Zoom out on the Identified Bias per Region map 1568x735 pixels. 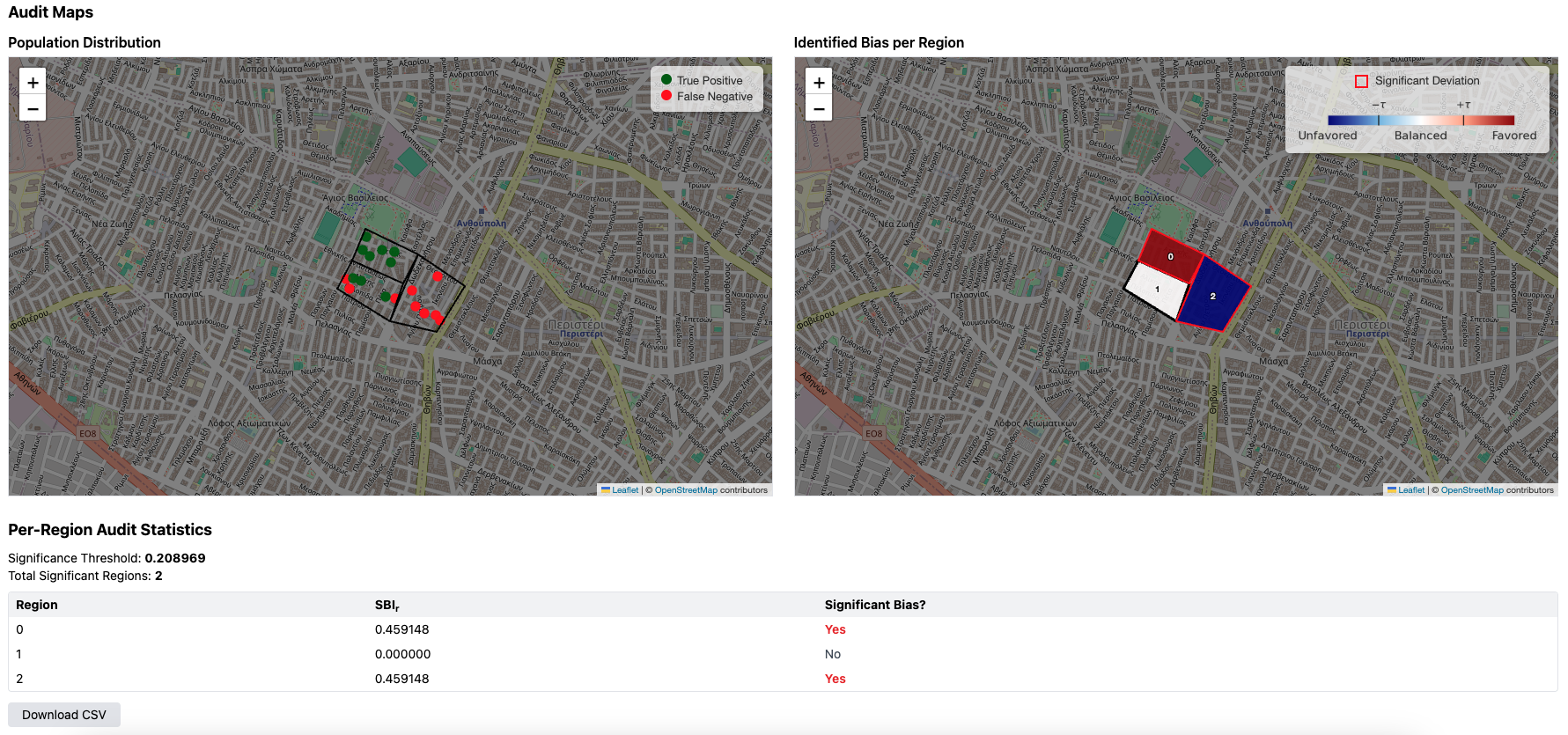click(819, 108)
